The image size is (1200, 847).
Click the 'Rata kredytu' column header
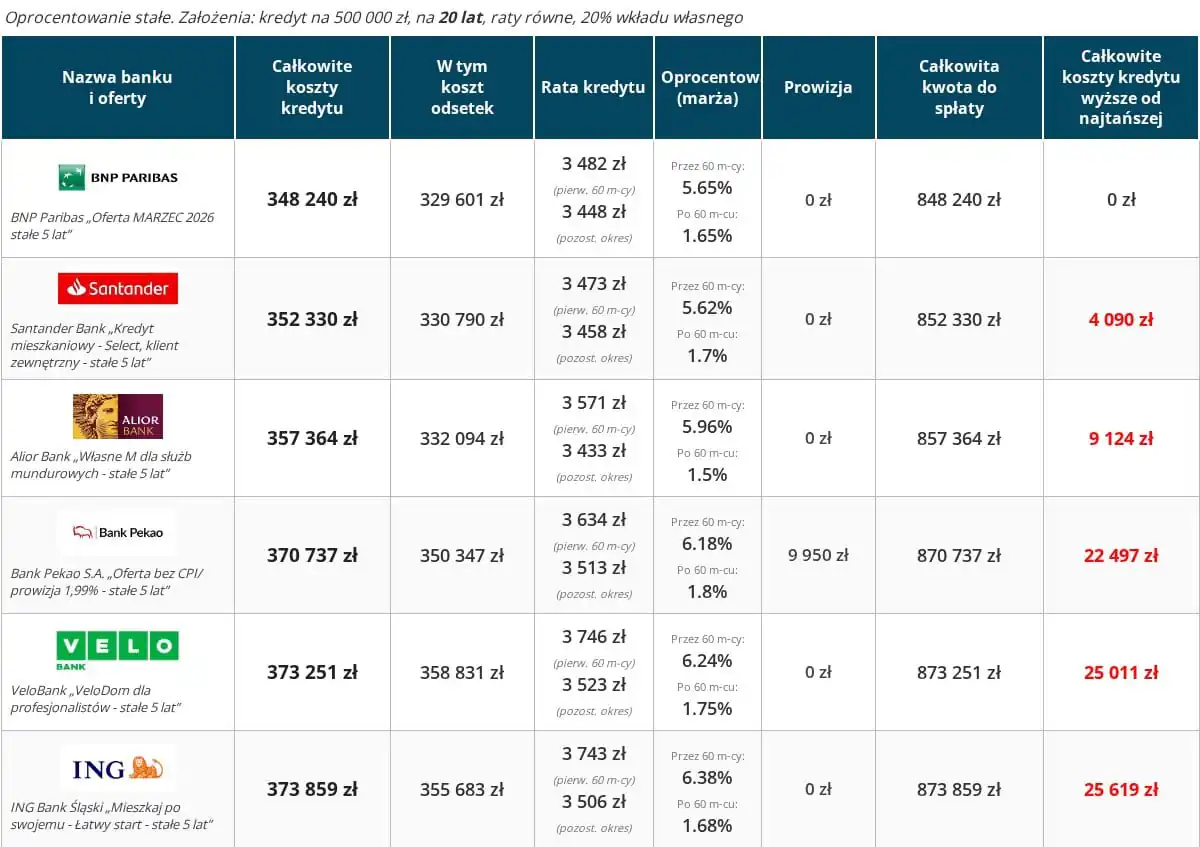point(593,87)
